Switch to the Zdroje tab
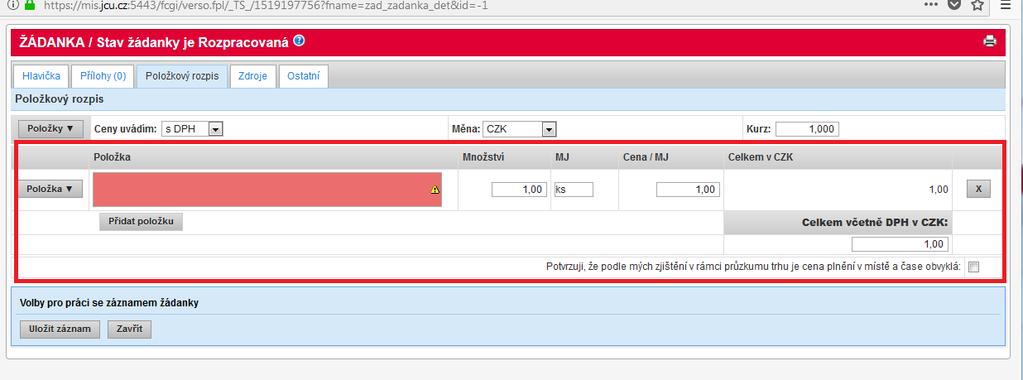Screen dimensions: 1023x380 click(x=252, y=76)
